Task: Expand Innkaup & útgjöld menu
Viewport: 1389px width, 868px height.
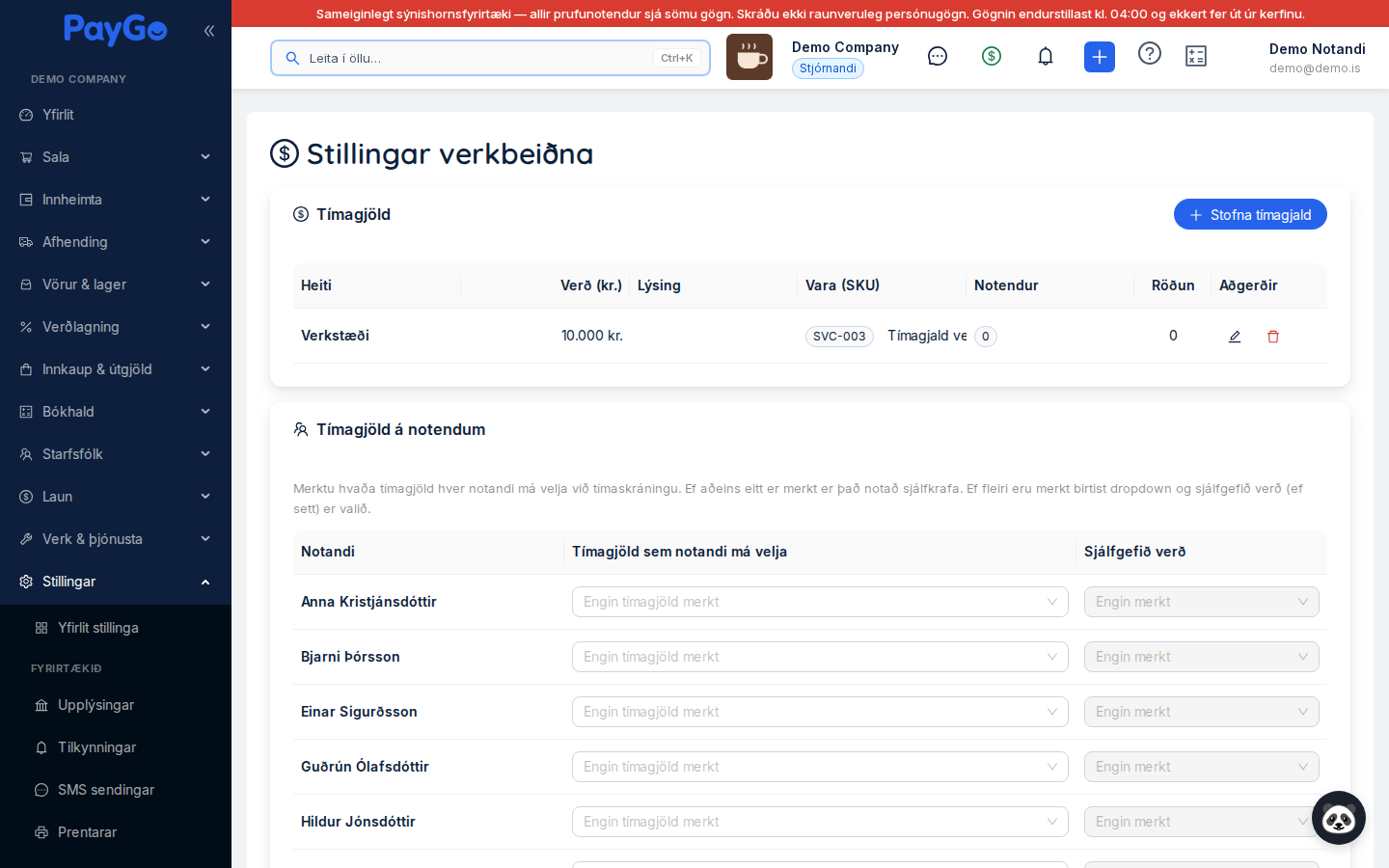Action: pyautogui.click(x=116, y=369)
